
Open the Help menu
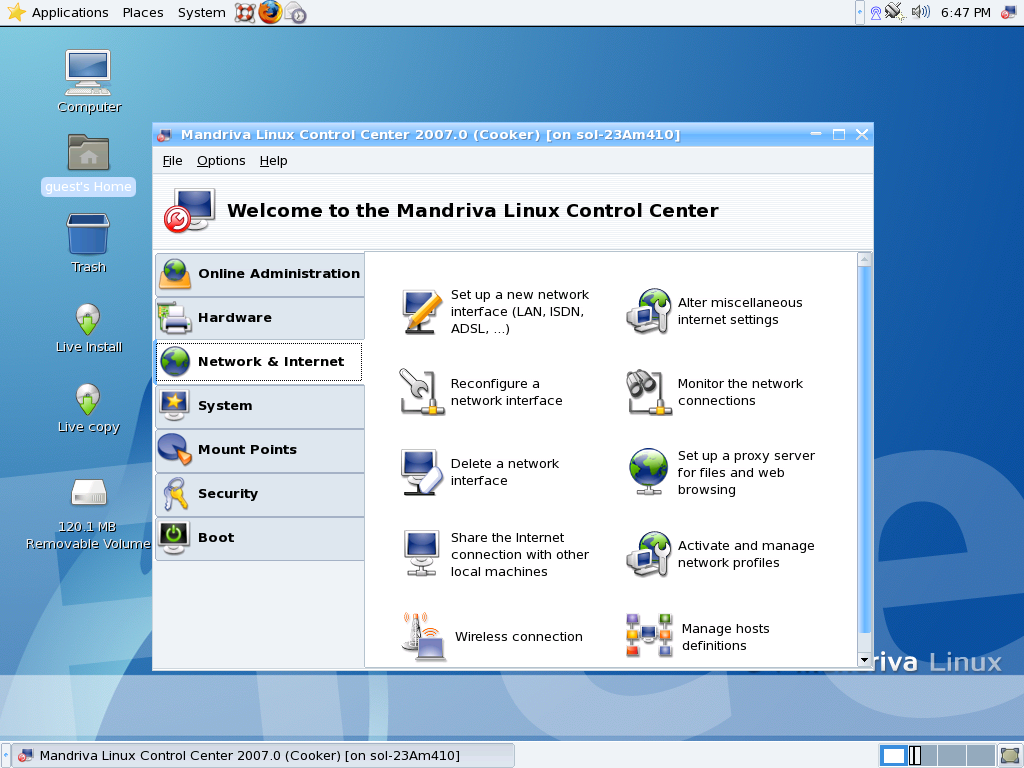pyautogui.click(x=273, y=161)
